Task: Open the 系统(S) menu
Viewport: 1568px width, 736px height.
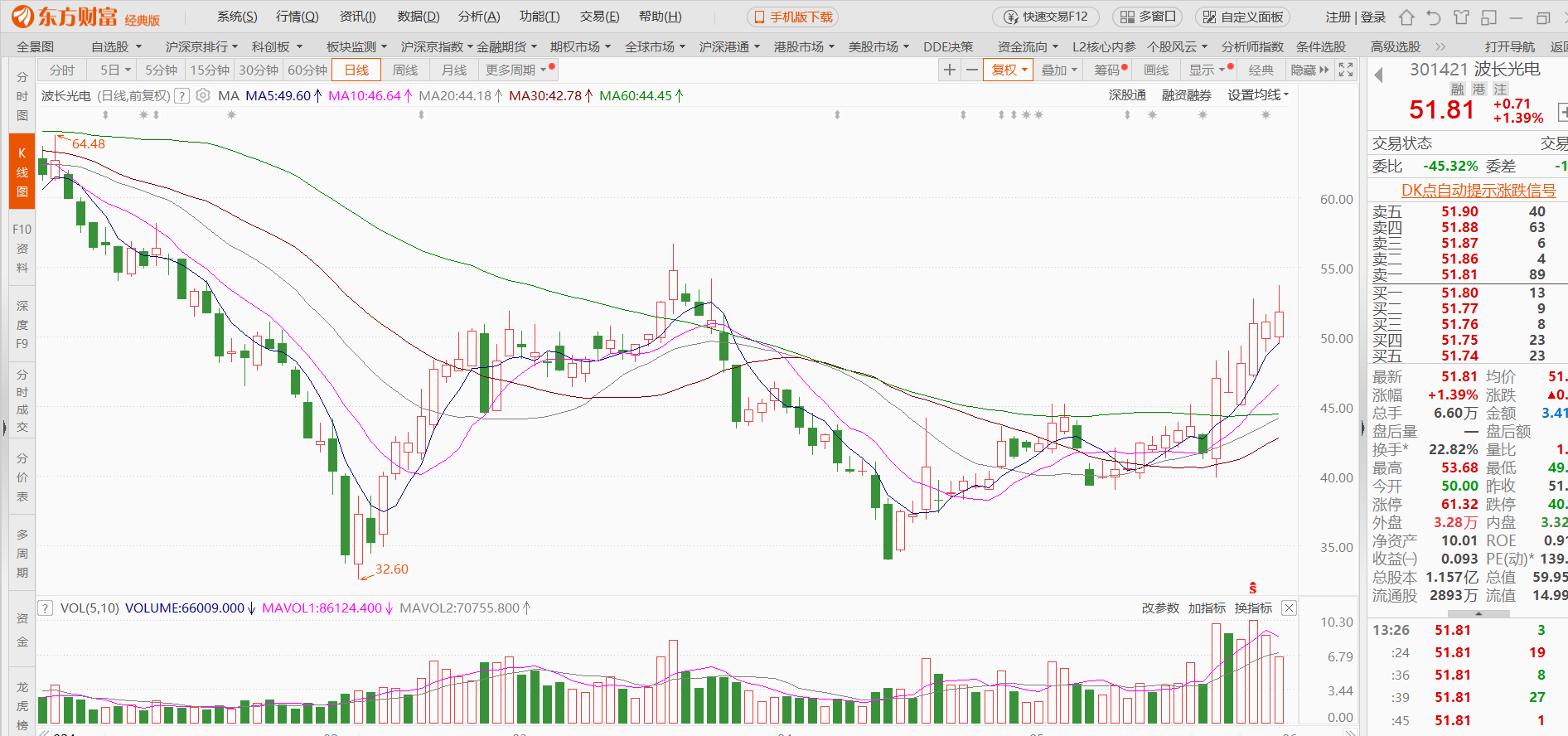Action: pyautogui.click(x=237, y=17)
